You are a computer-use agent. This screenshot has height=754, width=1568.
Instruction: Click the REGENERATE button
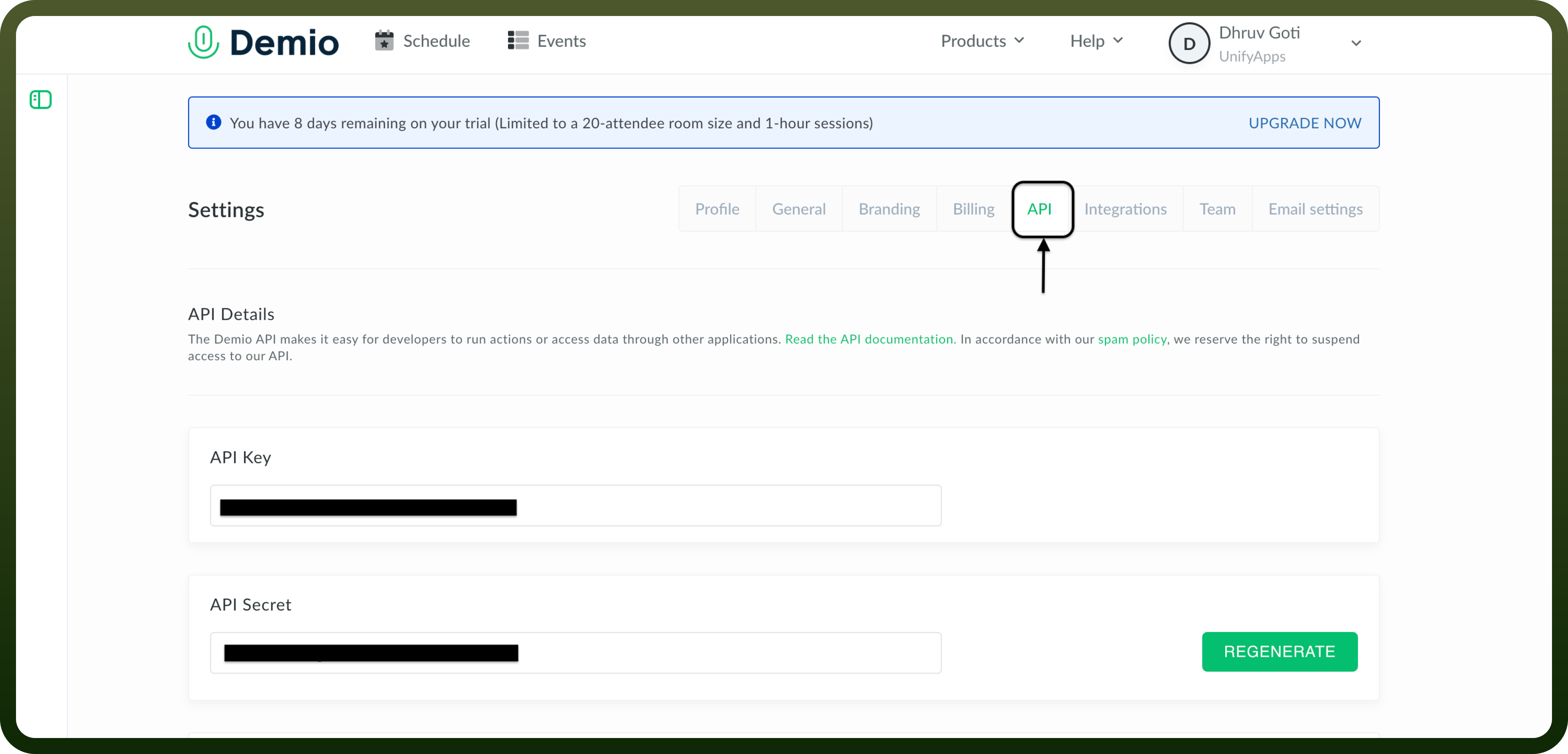(x=1280, y=651)
